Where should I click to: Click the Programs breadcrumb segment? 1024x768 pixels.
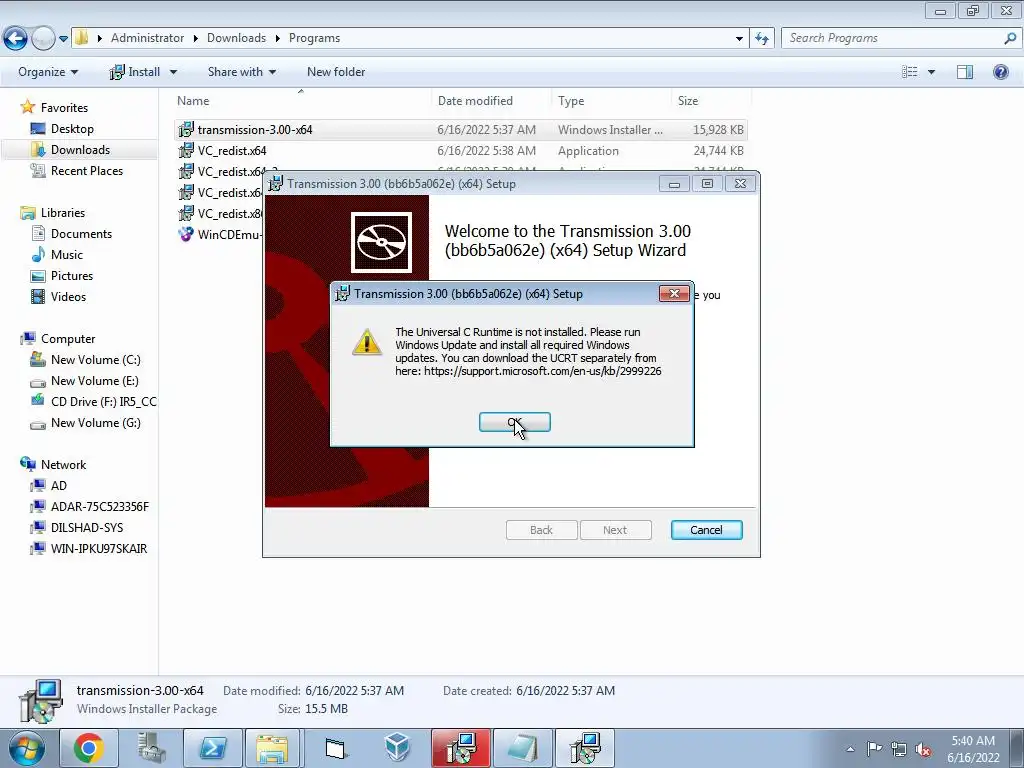(314, 38)
